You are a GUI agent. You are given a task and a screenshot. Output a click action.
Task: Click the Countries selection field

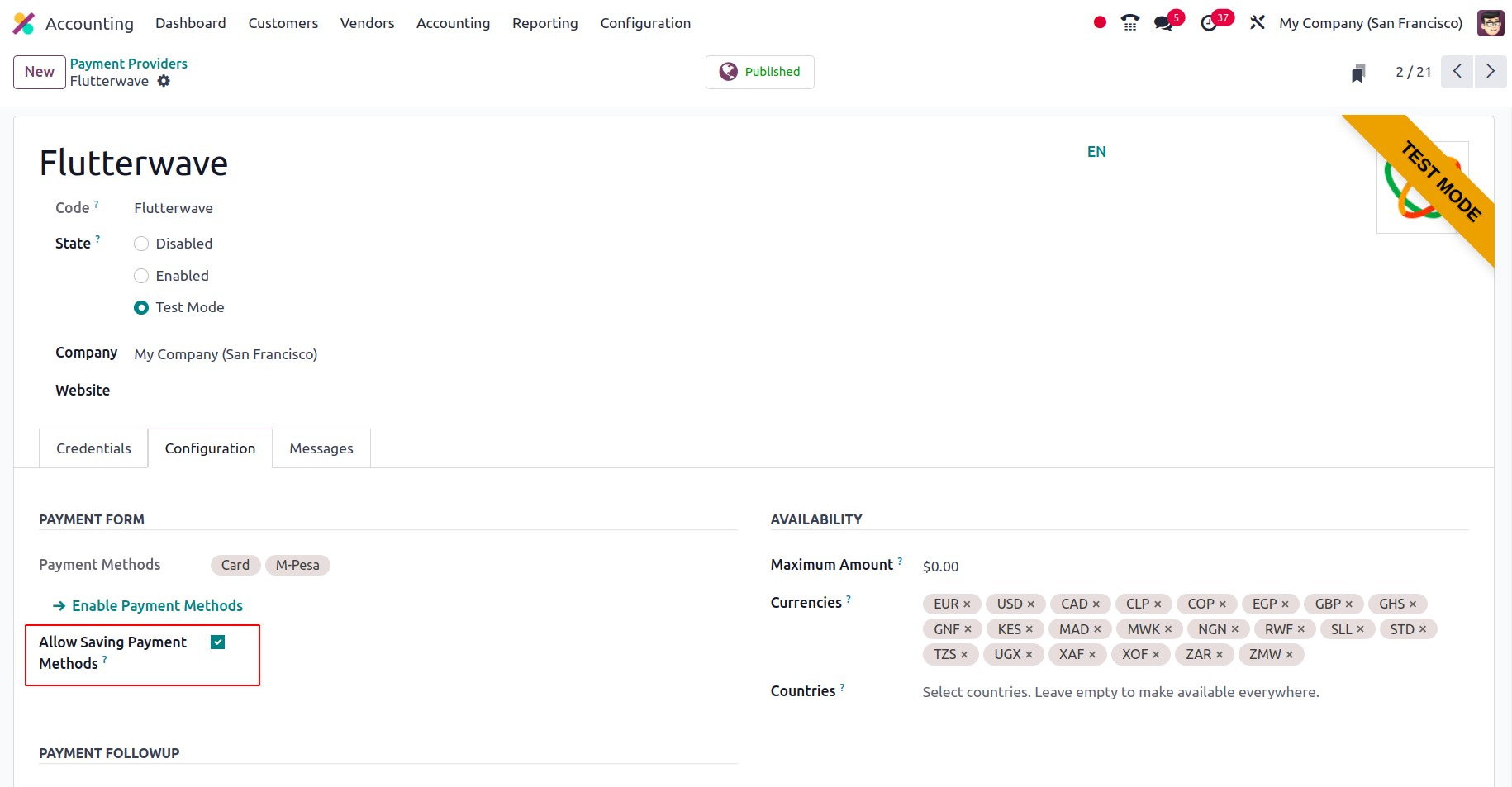coord(1120,692)
